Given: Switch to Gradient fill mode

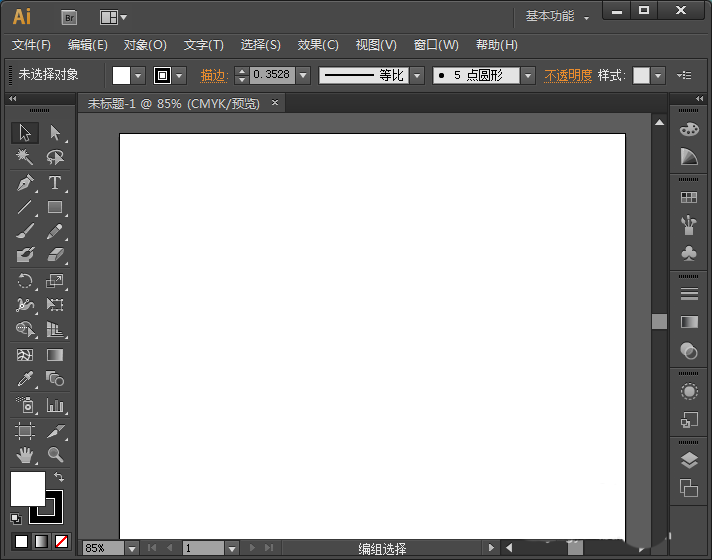Looking at the screenshot, I should coord(41,541).
